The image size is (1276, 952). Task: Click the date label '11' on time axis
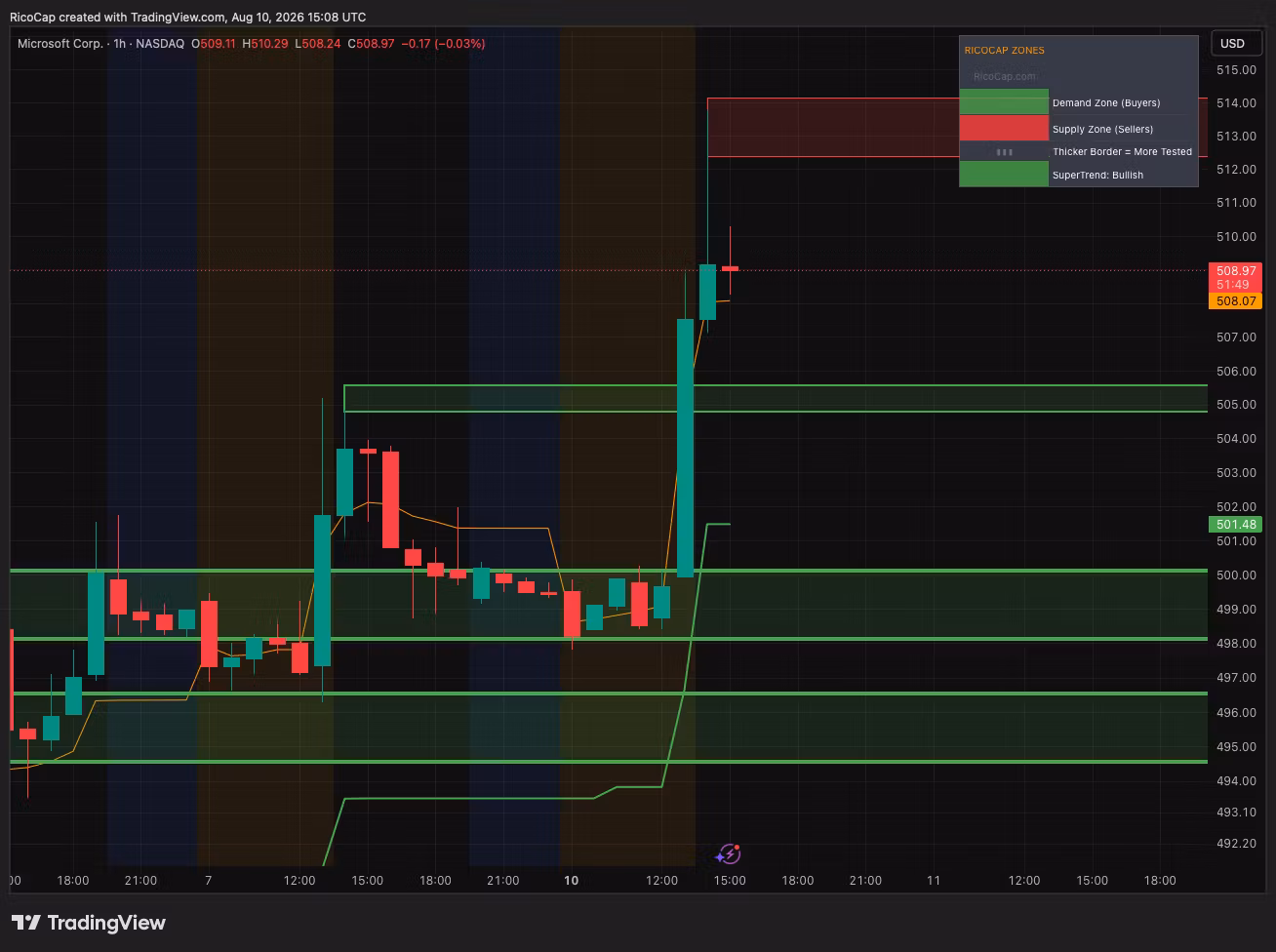934,881
